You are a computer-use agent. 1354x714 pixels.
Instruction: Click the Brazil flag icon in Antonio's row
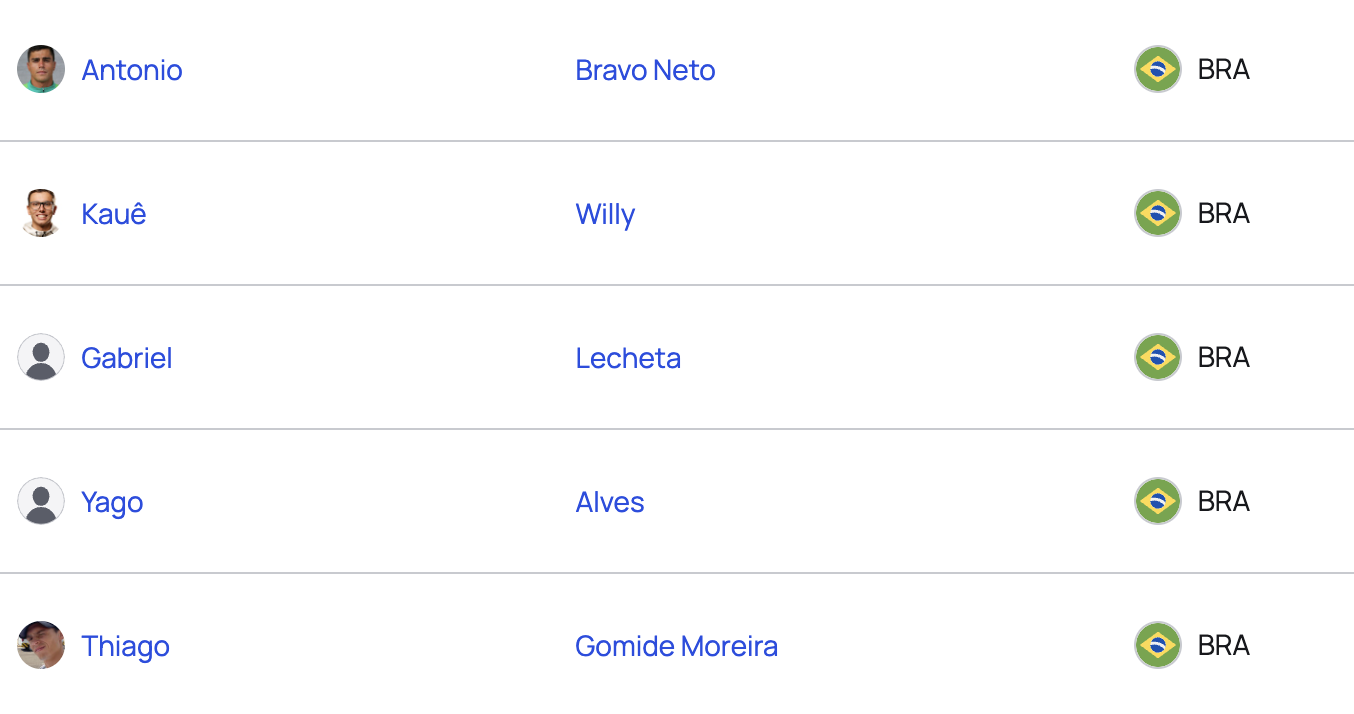[x=1158, y=69]
